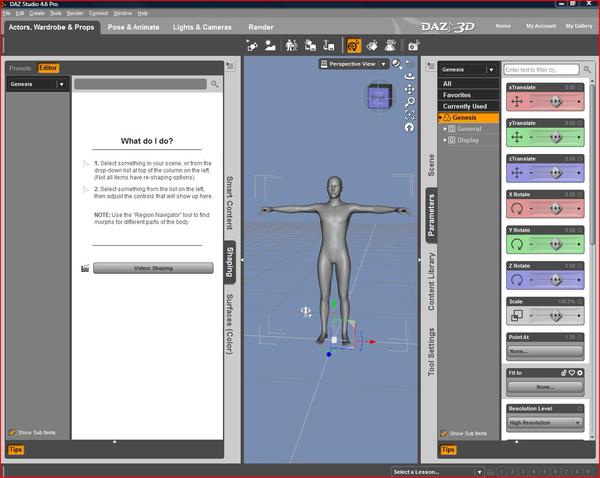Click the tilted cube toolbar icon
The image size is (600, 478).
coord(372,46)
